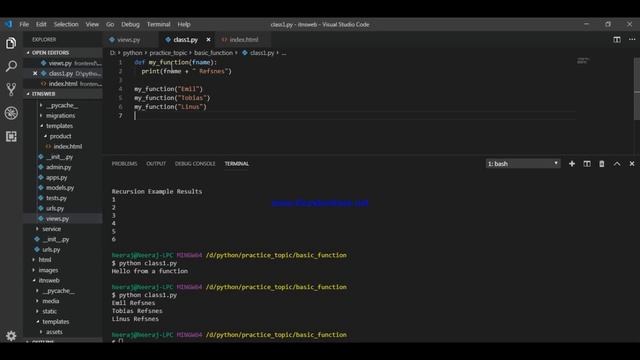Open index.html in Open Editors list

point(62,84)
